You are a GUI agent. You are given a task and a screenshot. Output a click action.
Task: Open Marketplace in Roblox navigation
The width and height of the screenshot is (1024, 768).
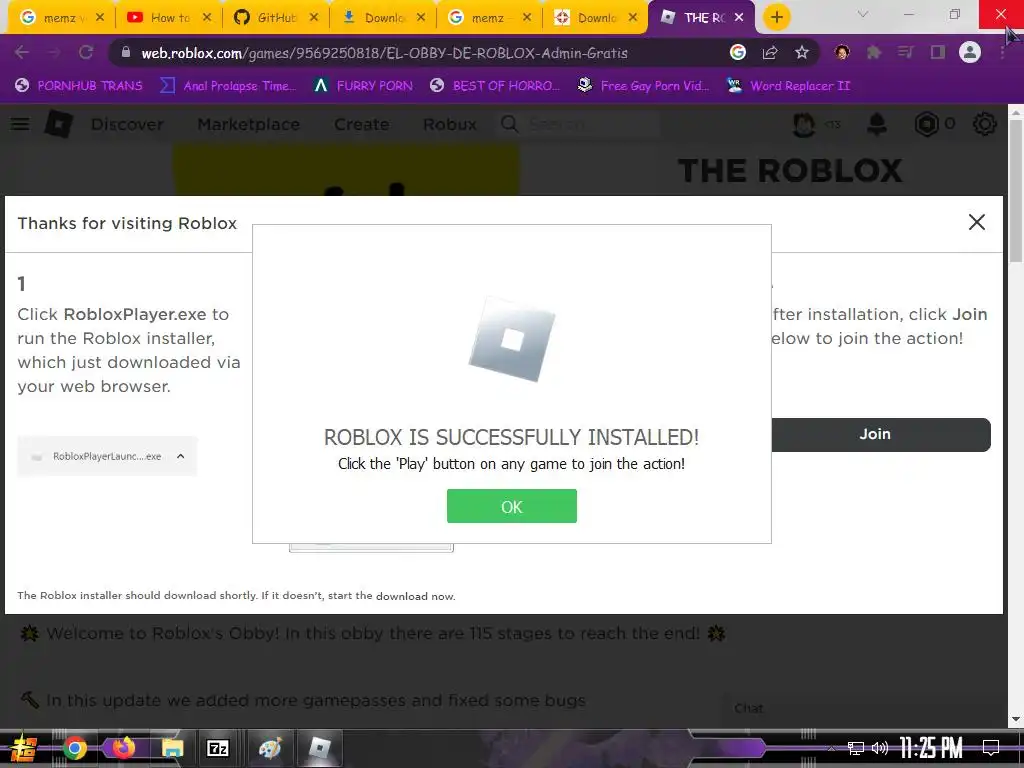click(249, 124)
